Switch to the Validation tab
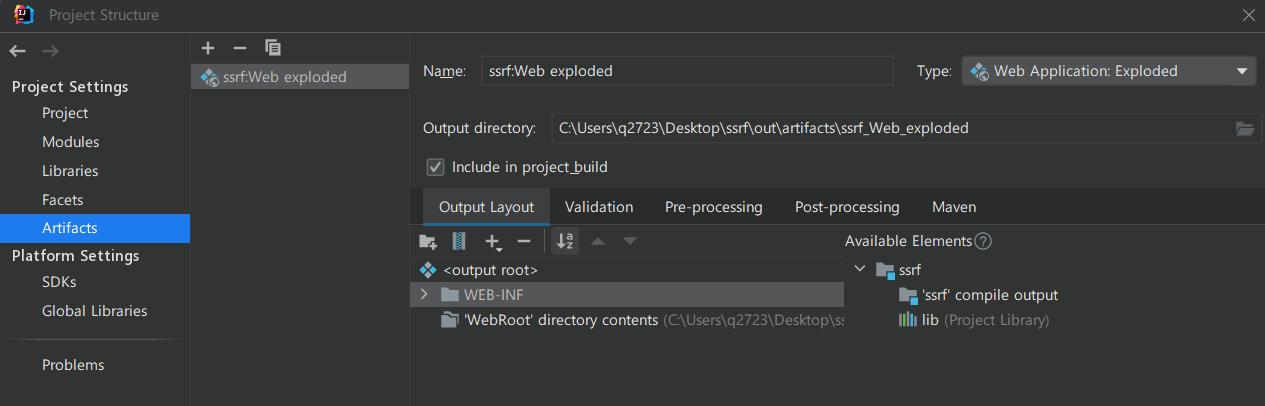Image resolution: width=1265 pixels, height=406 pixels. coord(598,207)
